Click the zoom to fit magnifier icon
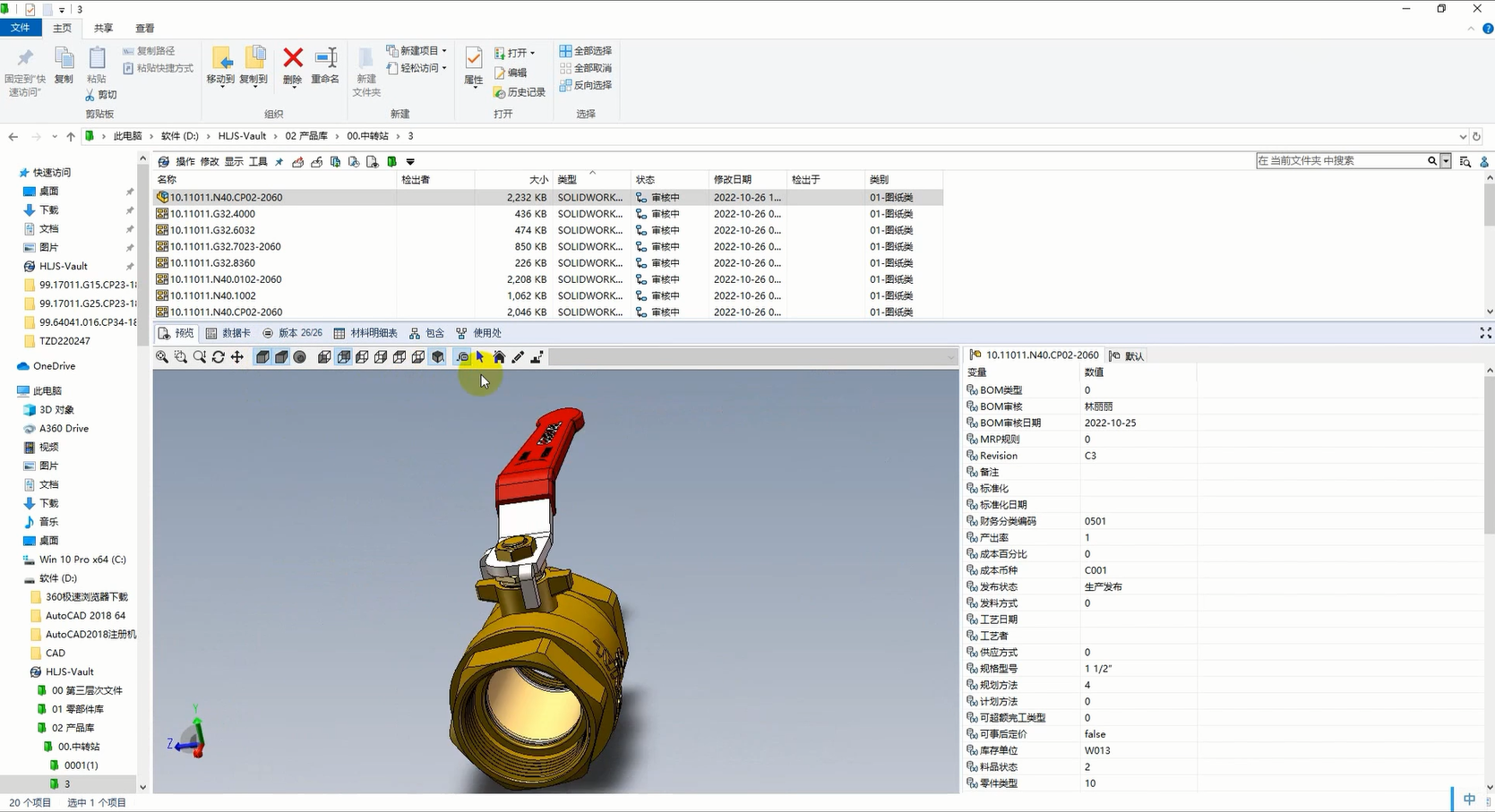1495x812 pixels. (x=162, y=357)
